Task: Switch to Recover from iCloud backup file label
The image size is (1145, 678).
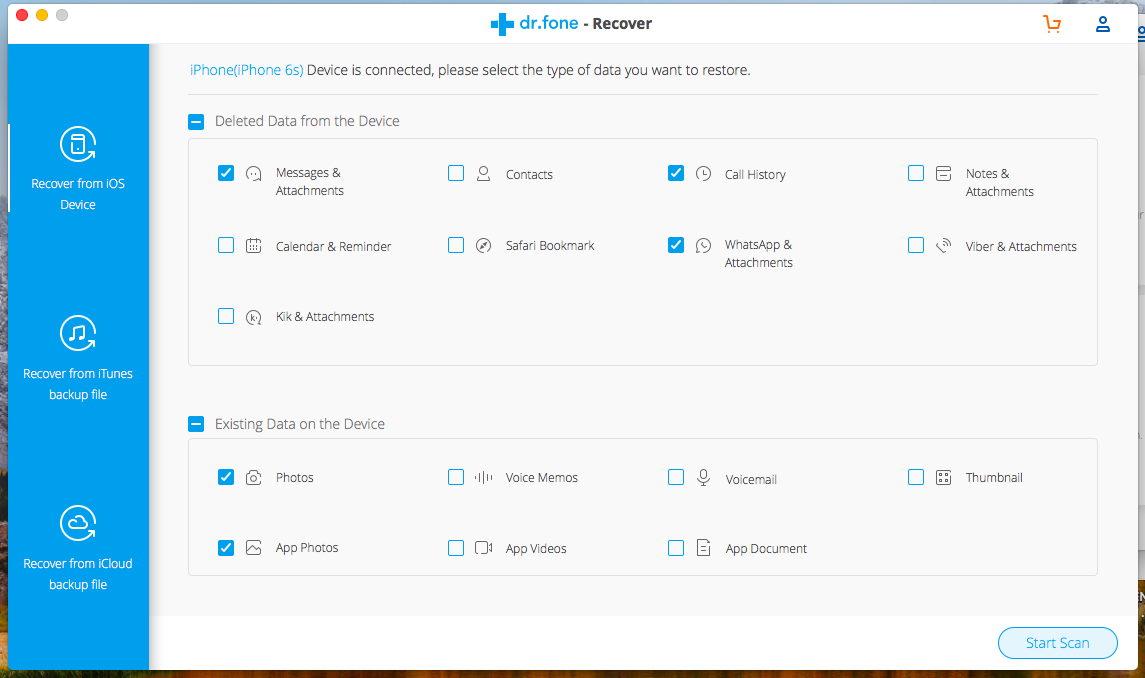Action: tap(78, 574)
